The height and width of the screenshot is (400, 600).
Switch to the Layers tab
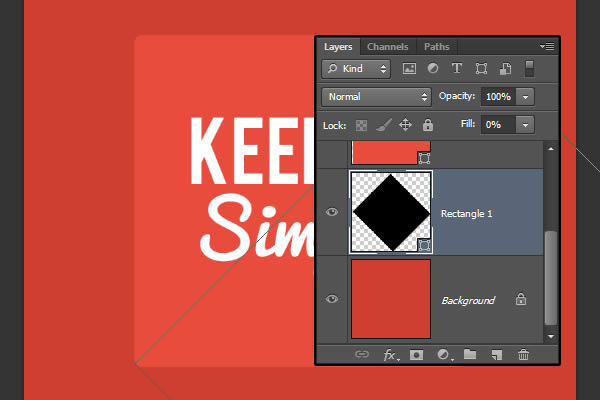(338, 47)
